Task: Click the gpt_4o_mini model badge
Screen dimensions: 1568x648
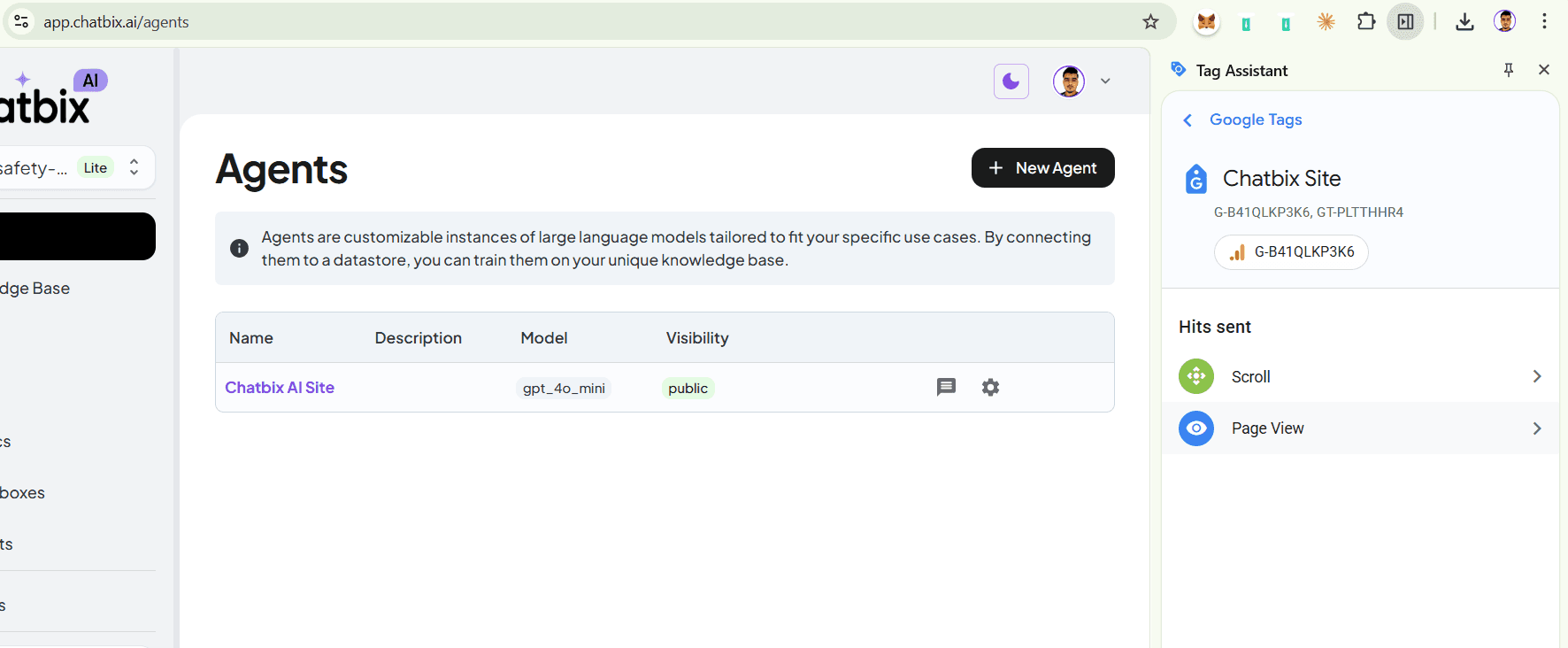Action: tap(564, 389)
